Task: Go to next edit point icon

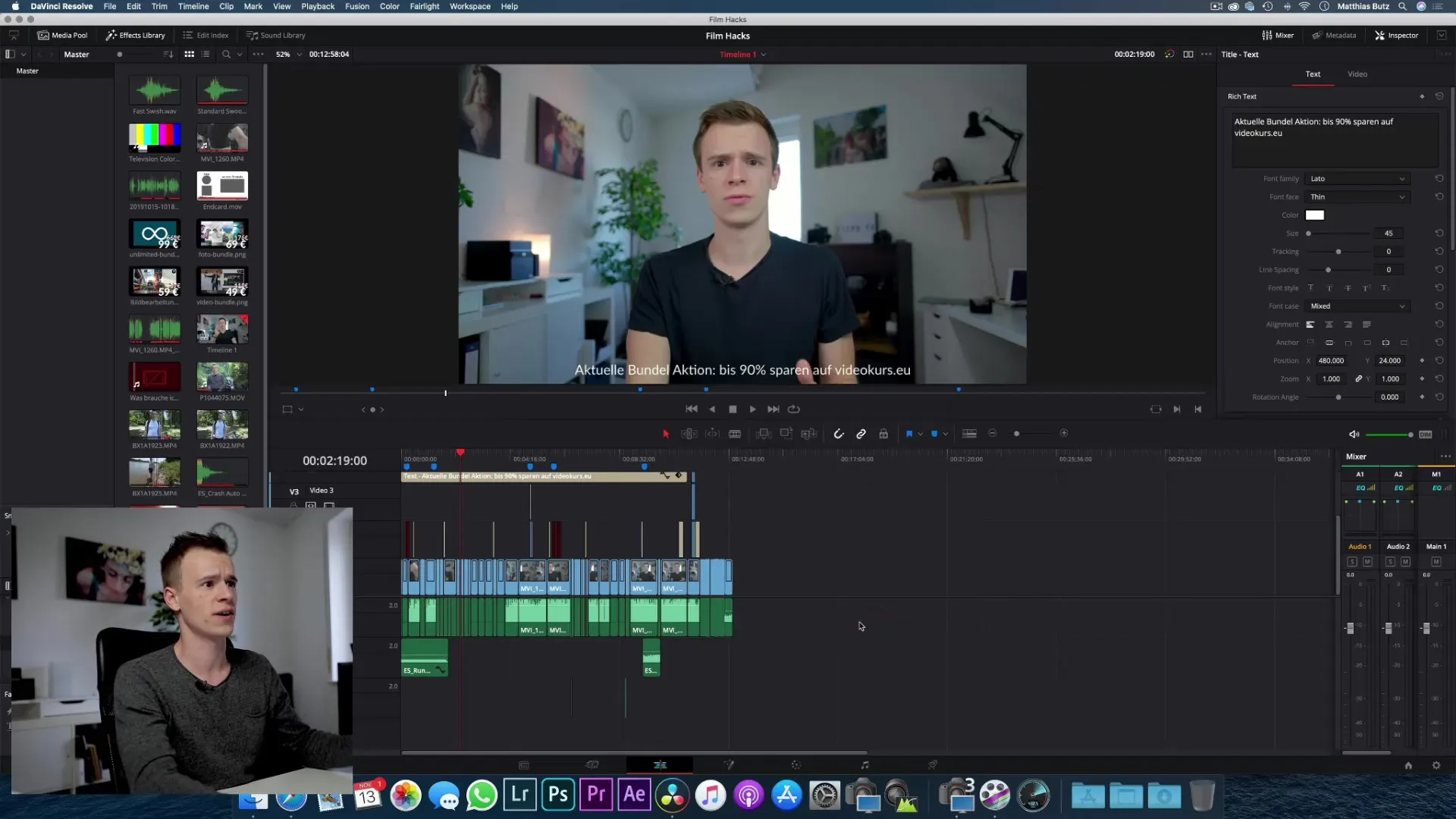Action: click(1177, 409)
